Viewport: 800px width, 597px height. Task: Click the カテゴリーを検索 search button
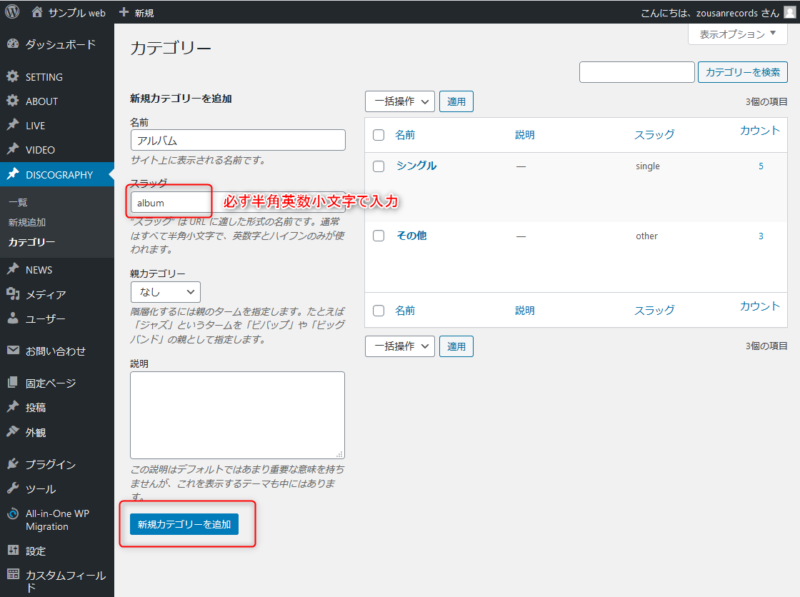click(743, 72)
